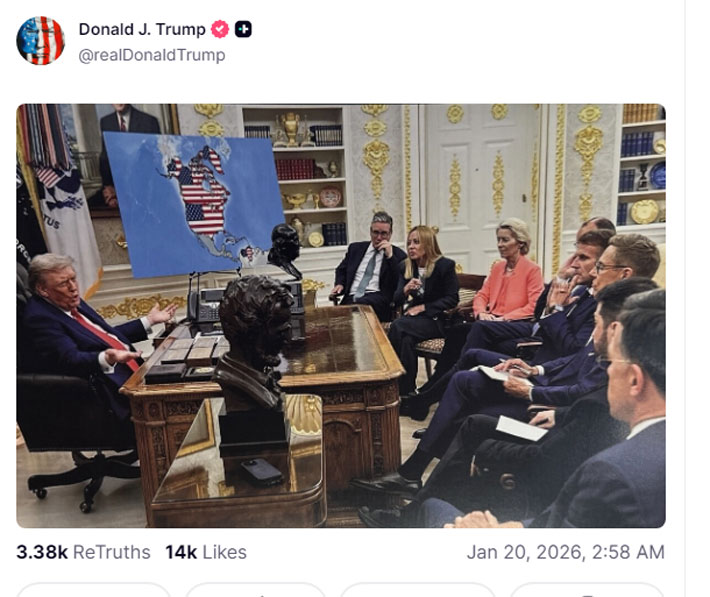Click the flag-covered map board in the photo
The width and height of the screenshot is (710, 597).
[x=194, y=204]
